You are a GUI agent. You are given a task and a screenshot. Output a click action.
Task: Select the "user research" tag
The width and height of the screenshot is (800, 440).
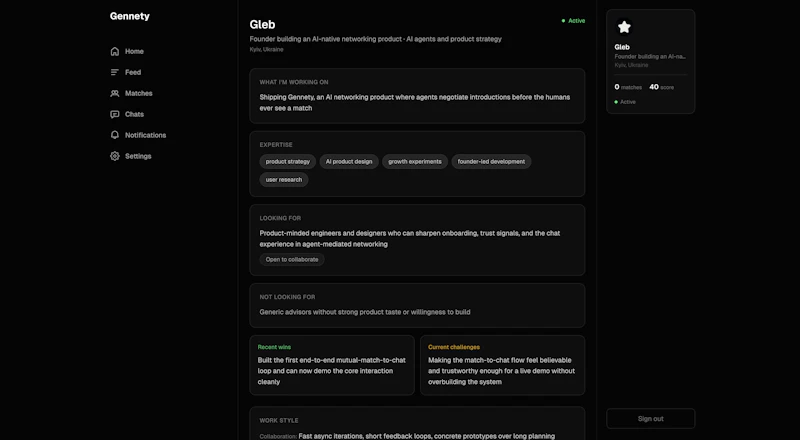284,180
